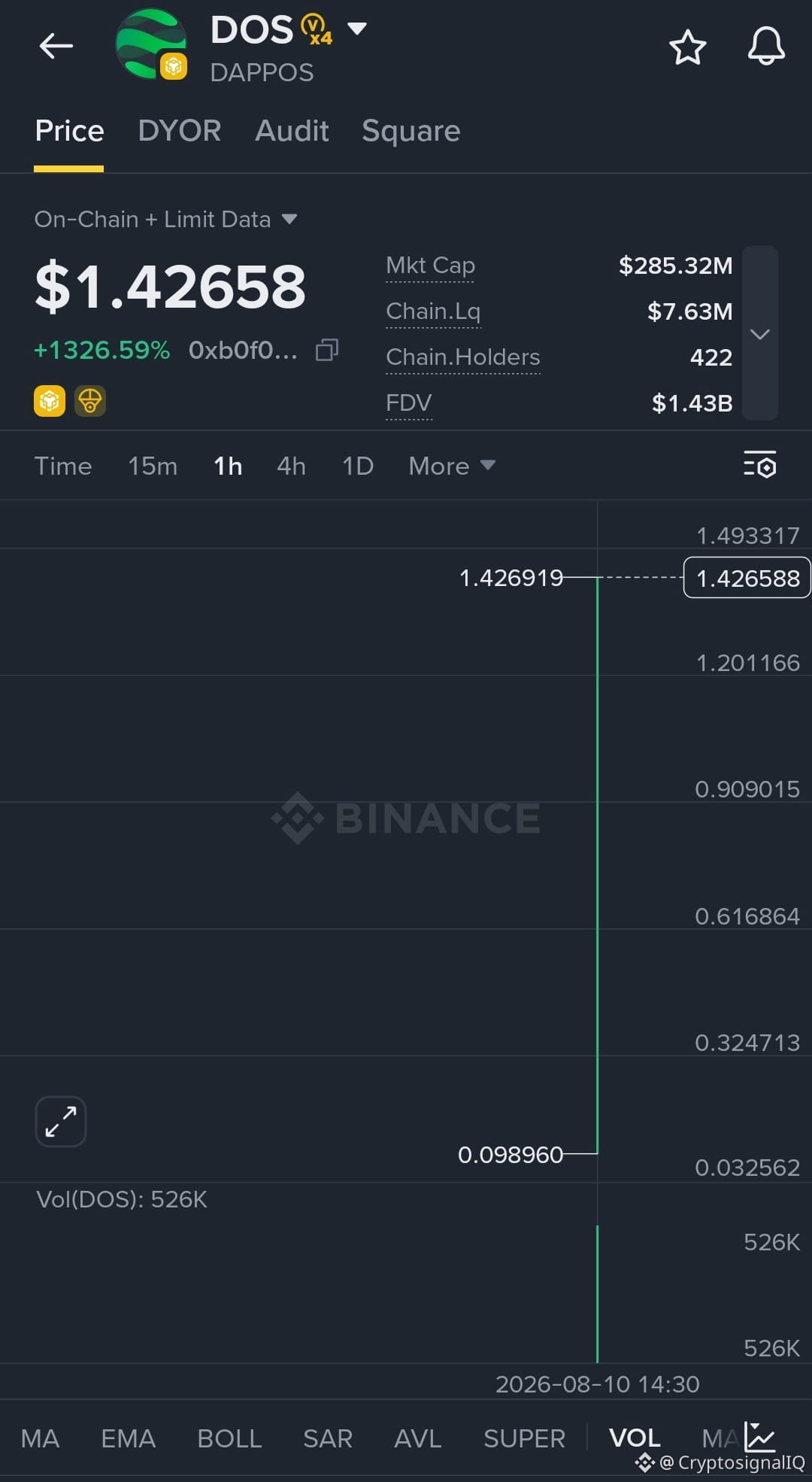Enable the EMA indicator
The height and width of the screenshot is (1482, 812).
coord(128,1438)
